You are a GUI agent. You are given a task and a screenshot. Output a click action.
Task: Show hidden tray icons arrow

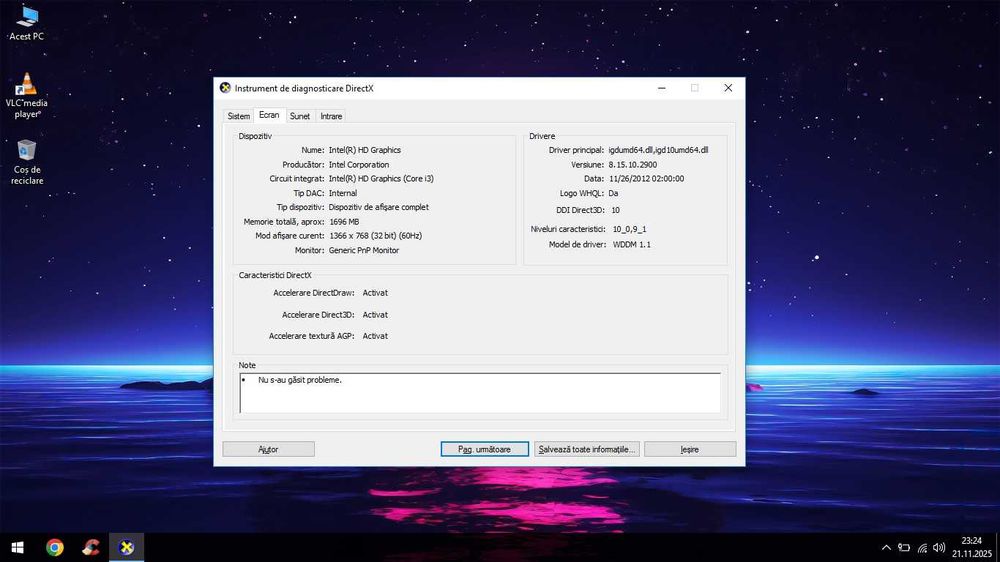pyautogui.click(x=886, y=547)
